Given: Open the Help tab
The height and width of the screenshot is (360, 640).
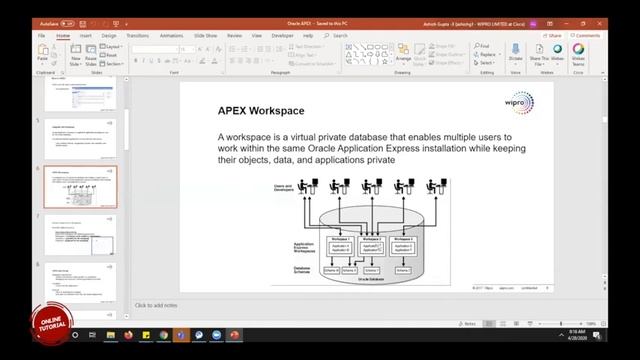Looking at the screenshot, I should pyautogui.click(x=308, y=36).
